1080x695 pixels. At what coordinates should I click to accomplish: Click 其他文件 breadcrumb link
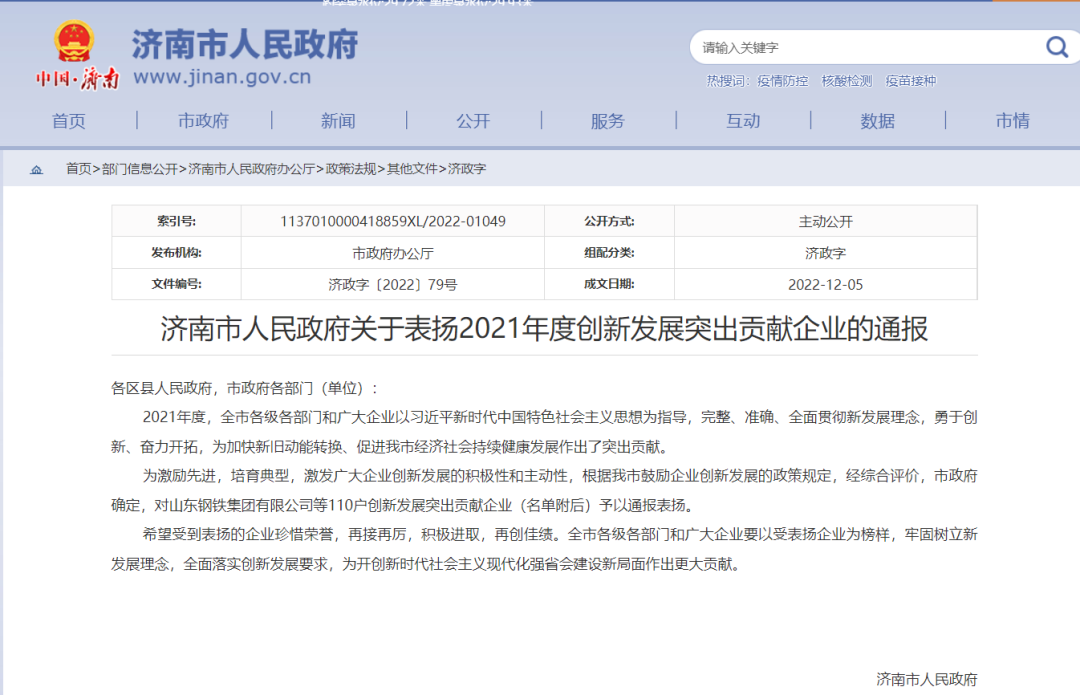pos(412,169)
